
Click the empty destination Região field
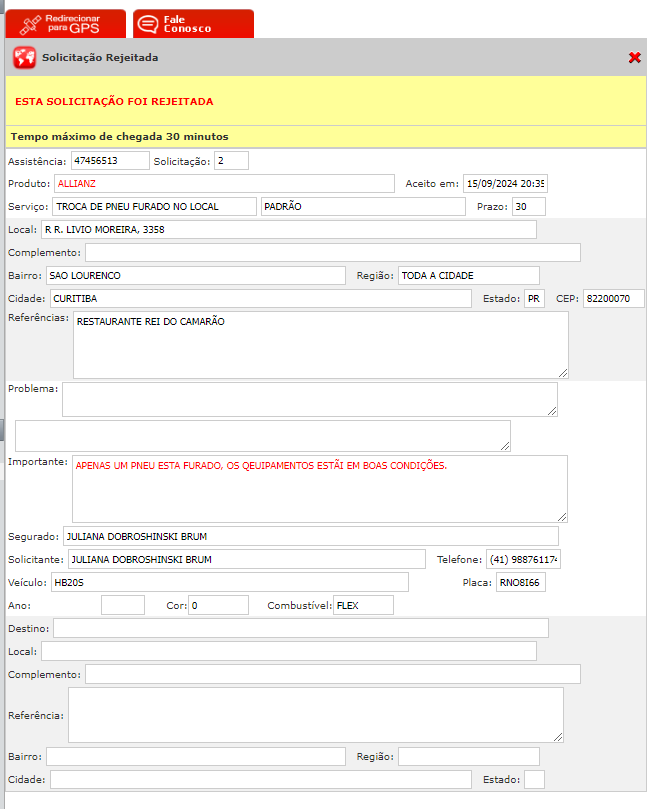click(469, 756)
